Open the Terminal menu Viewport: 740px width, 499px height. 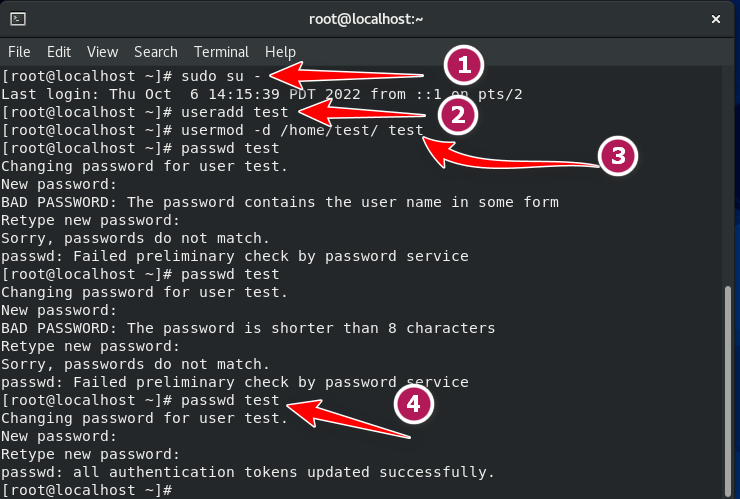click(221, 51)
